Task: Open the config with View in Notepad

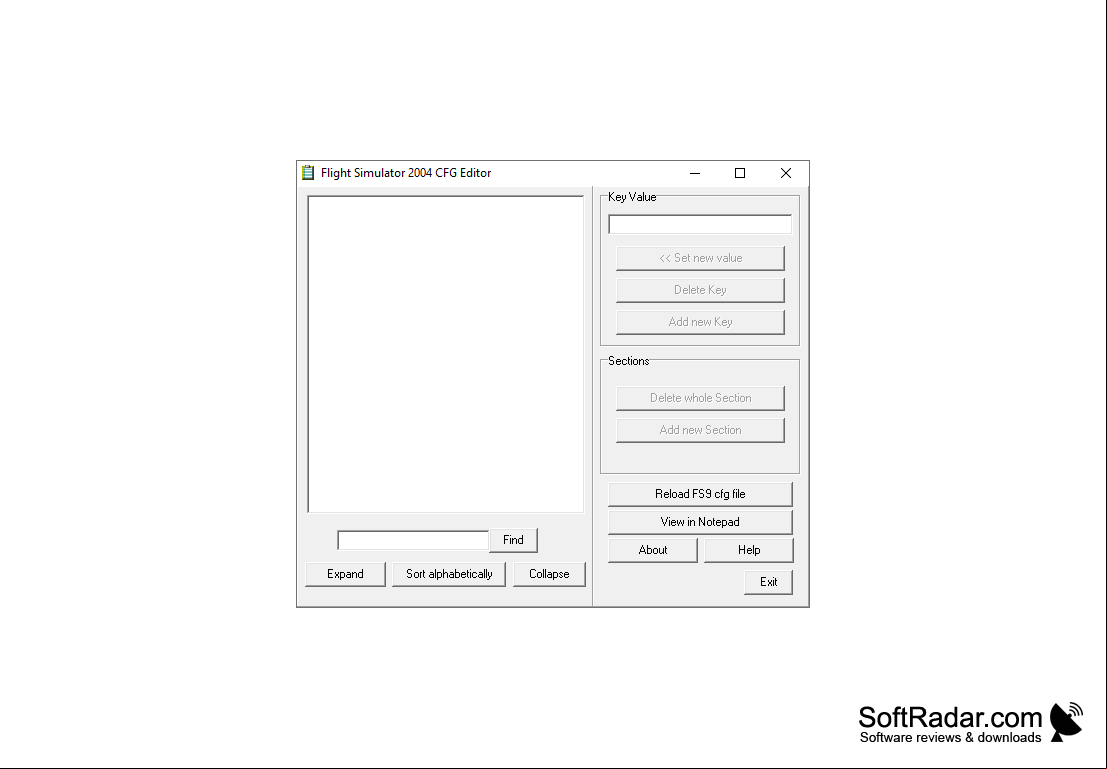Action: [700, 523]
